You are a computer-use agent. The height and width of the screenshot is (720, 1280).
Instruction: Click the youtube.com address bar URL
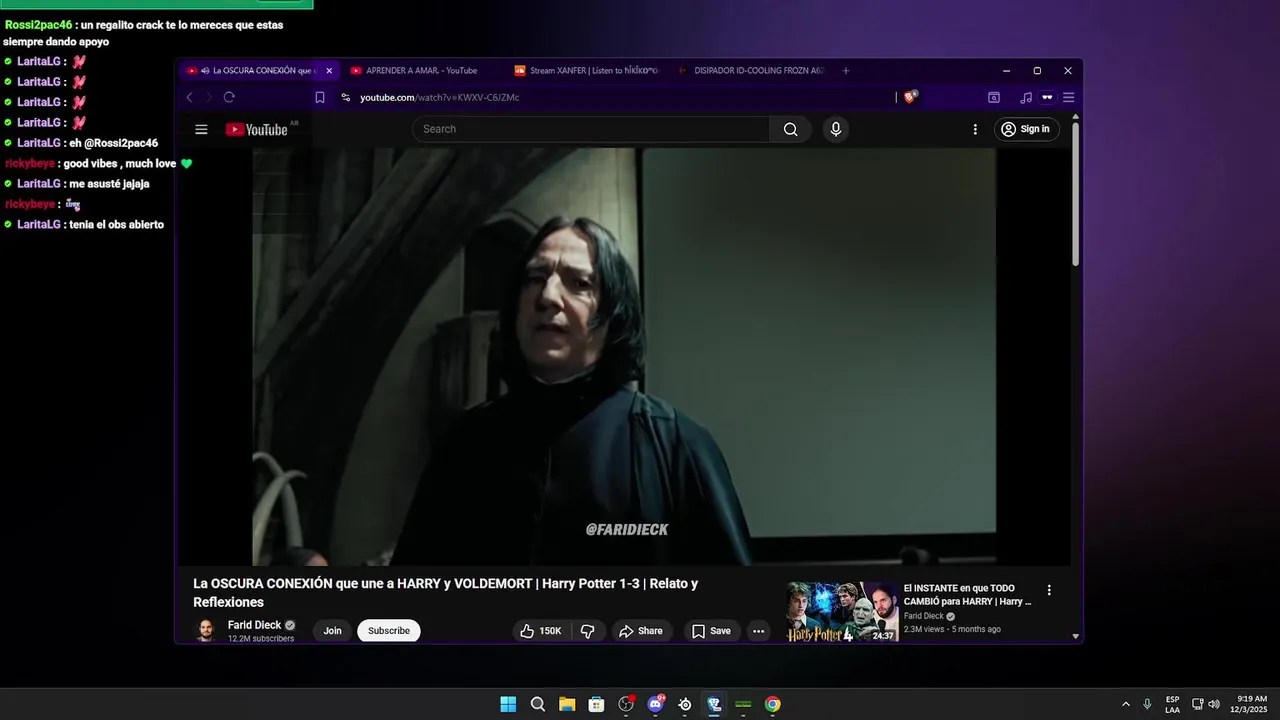440,97
